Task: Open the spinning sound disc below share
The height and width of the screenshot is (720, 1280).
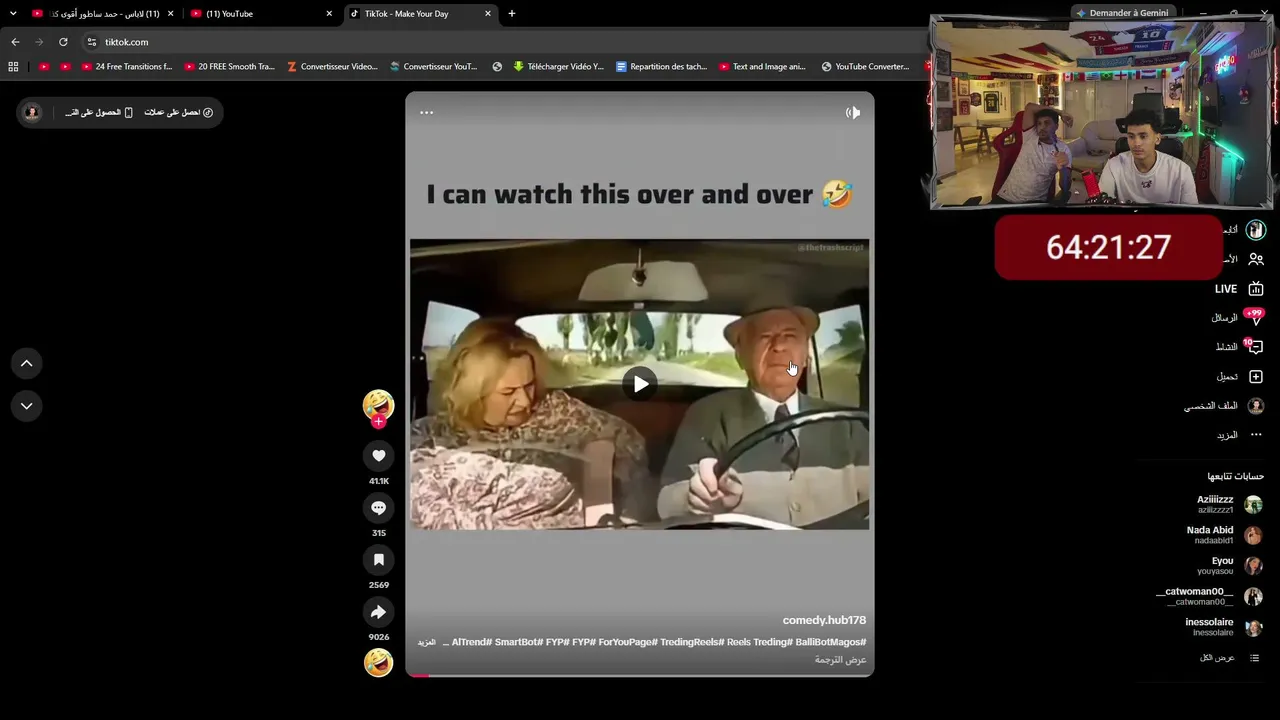Action: [378, 662]
